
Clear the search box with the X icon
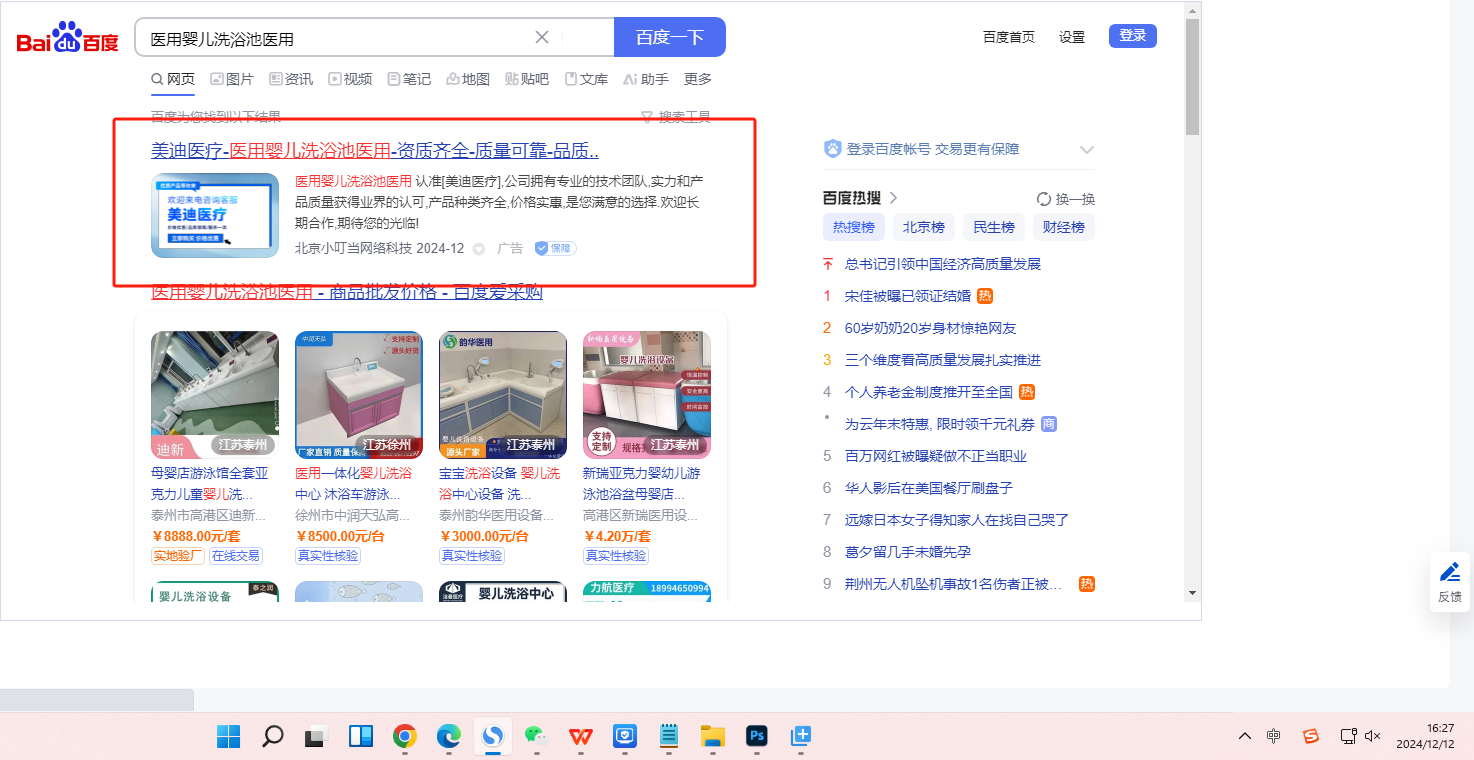542,37
